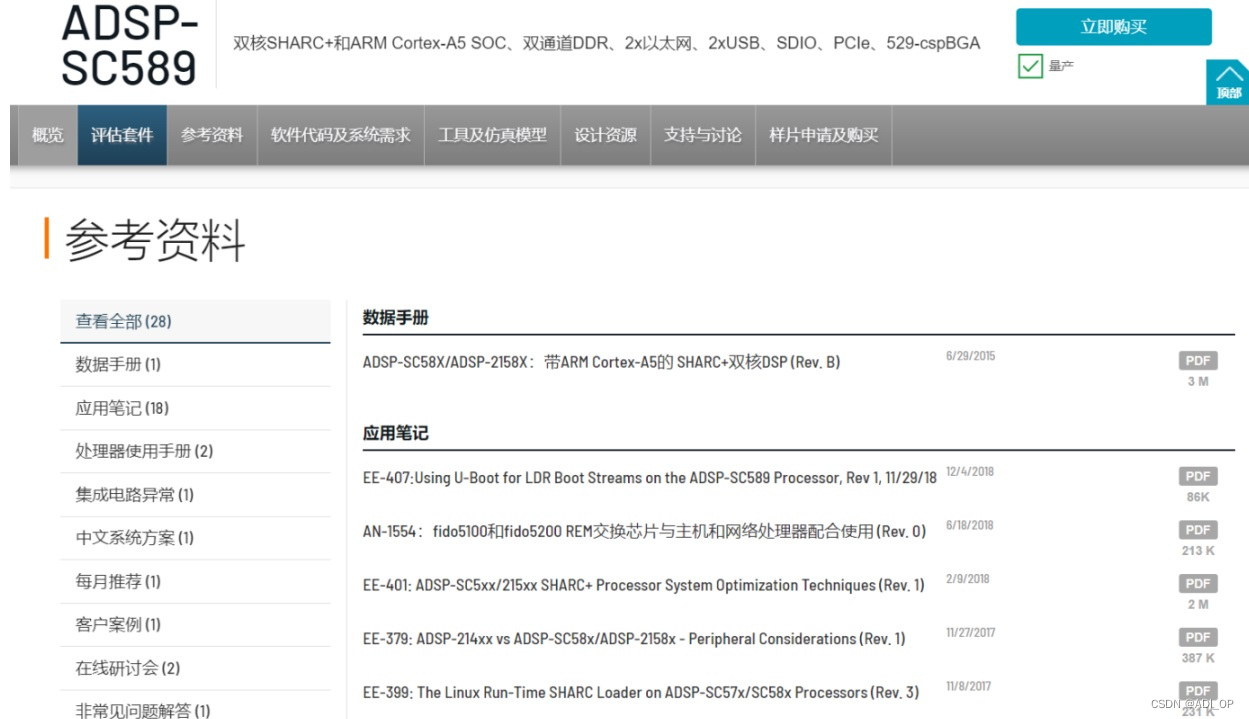
Task: Open EE-399 Linux Run-Time SHARC Loader link
Action: pyautogui.click(x=641, y=692)
